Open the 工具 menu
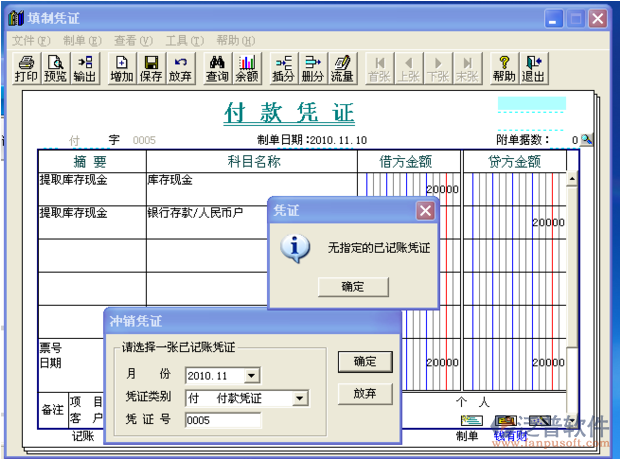This screenshot has width=620, height=459. [x=183, y=41]
